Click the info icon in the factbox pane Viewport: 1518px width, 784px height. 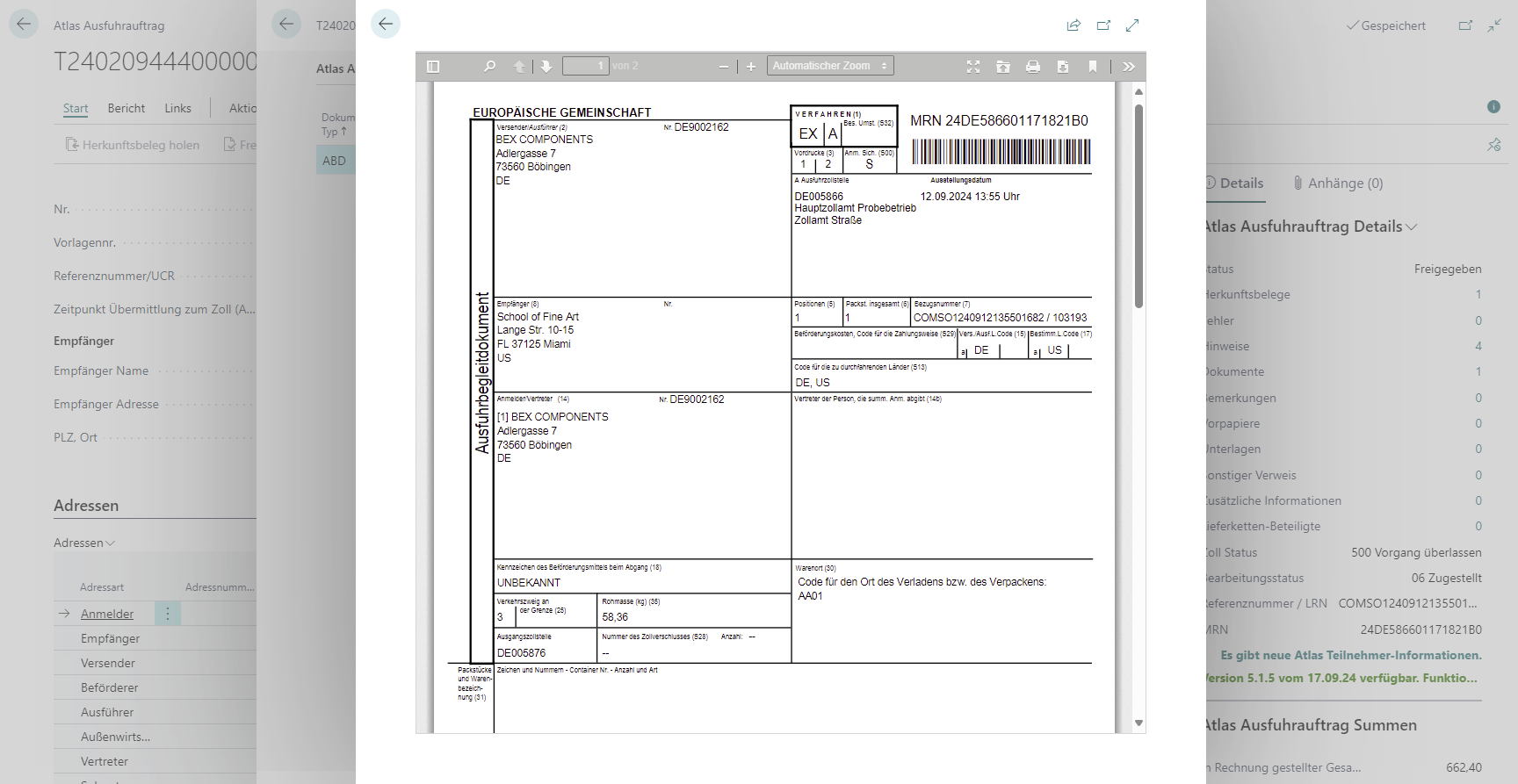pyautogui.click(x=1493, y=106)
